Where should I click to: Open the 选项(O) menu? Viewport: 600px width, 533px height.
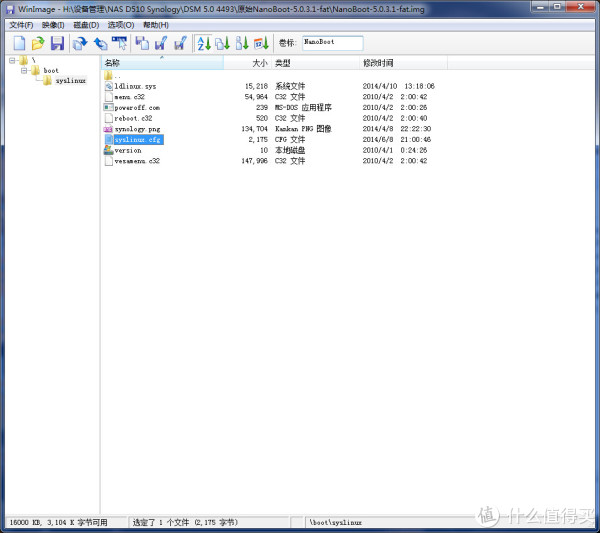pyautogui.click(x=121, y=24)
